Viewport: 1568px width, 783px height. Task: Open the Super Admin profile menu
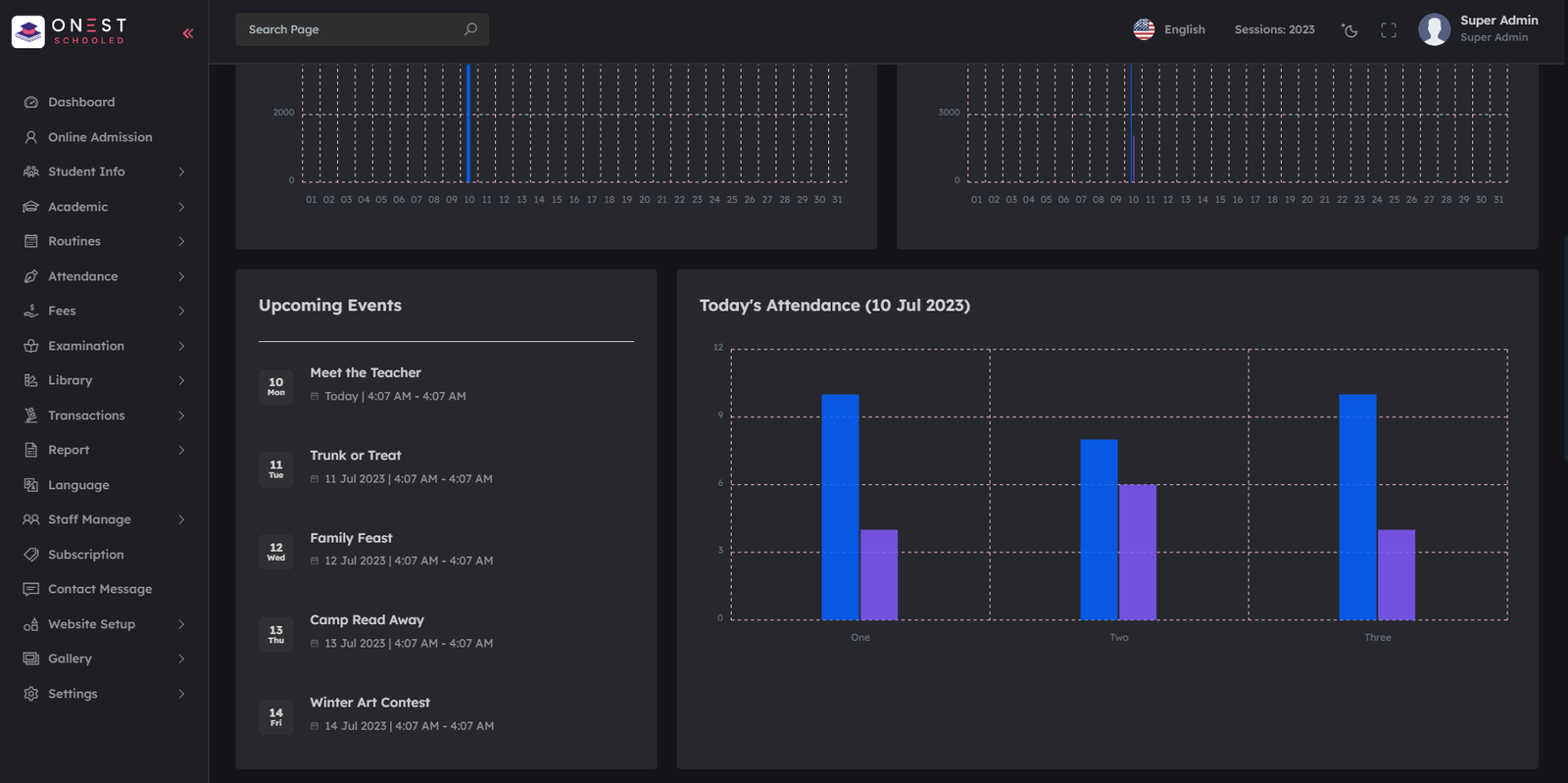click(1479, 29)
